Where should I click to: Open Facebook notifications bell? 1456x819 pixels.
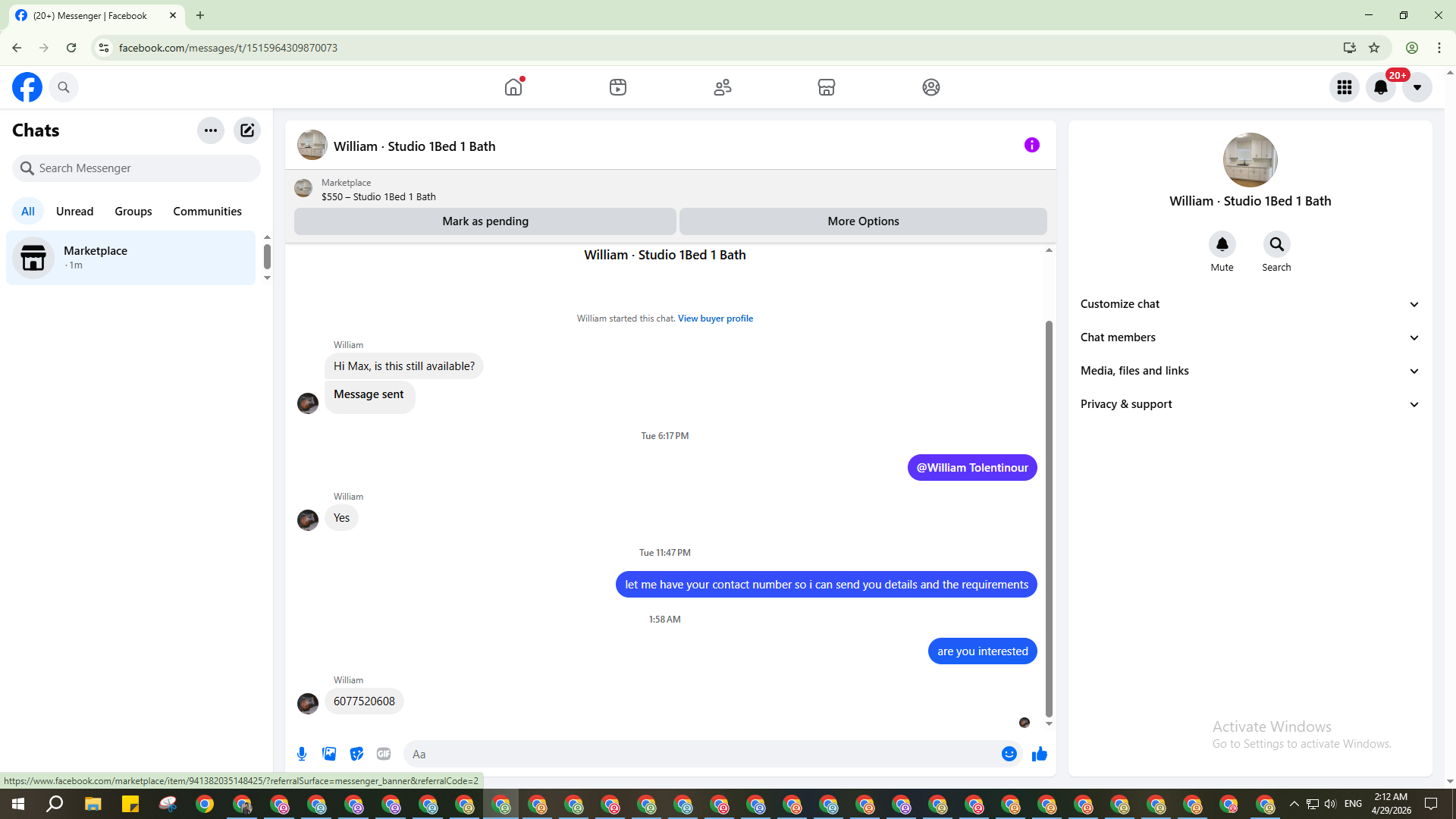point(1380,87)
